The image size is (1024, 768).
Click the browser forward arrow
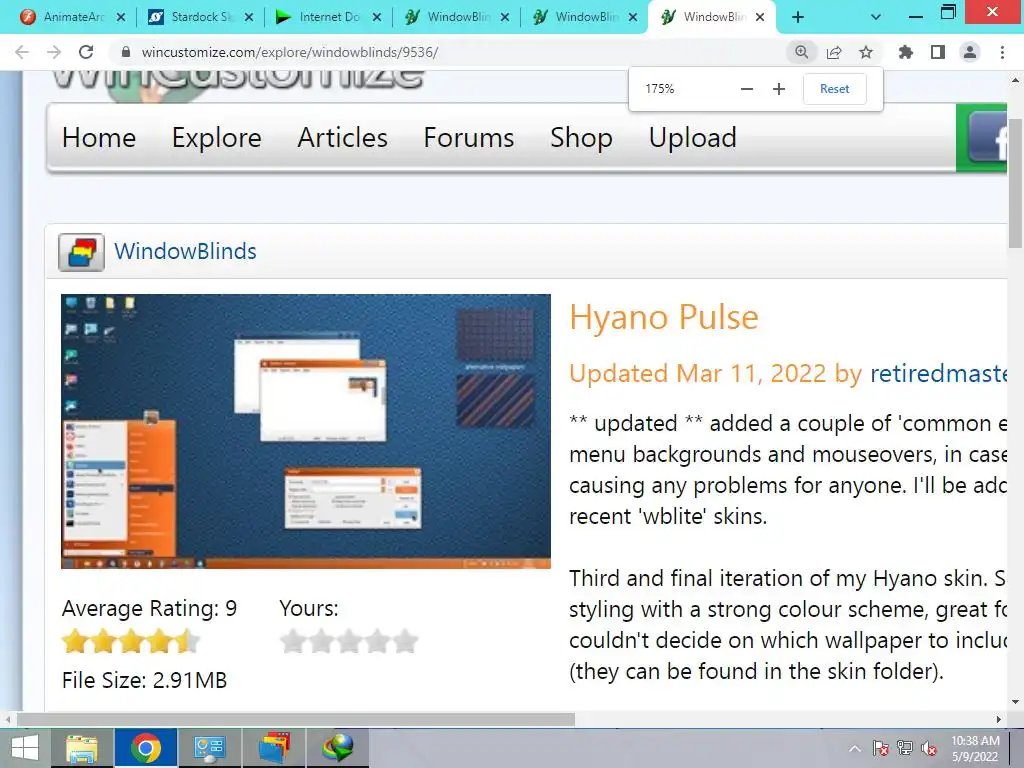tap(54, 52)
